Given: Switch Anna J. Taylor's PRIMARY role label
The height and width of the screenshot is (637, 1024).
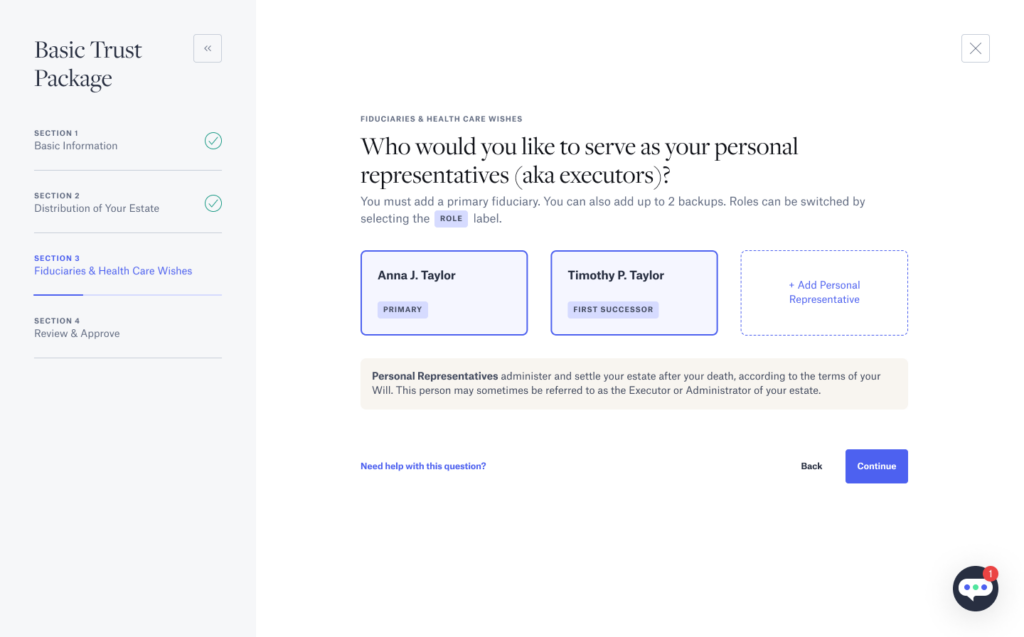Looking at the screenshot, I should click(402, 309).
